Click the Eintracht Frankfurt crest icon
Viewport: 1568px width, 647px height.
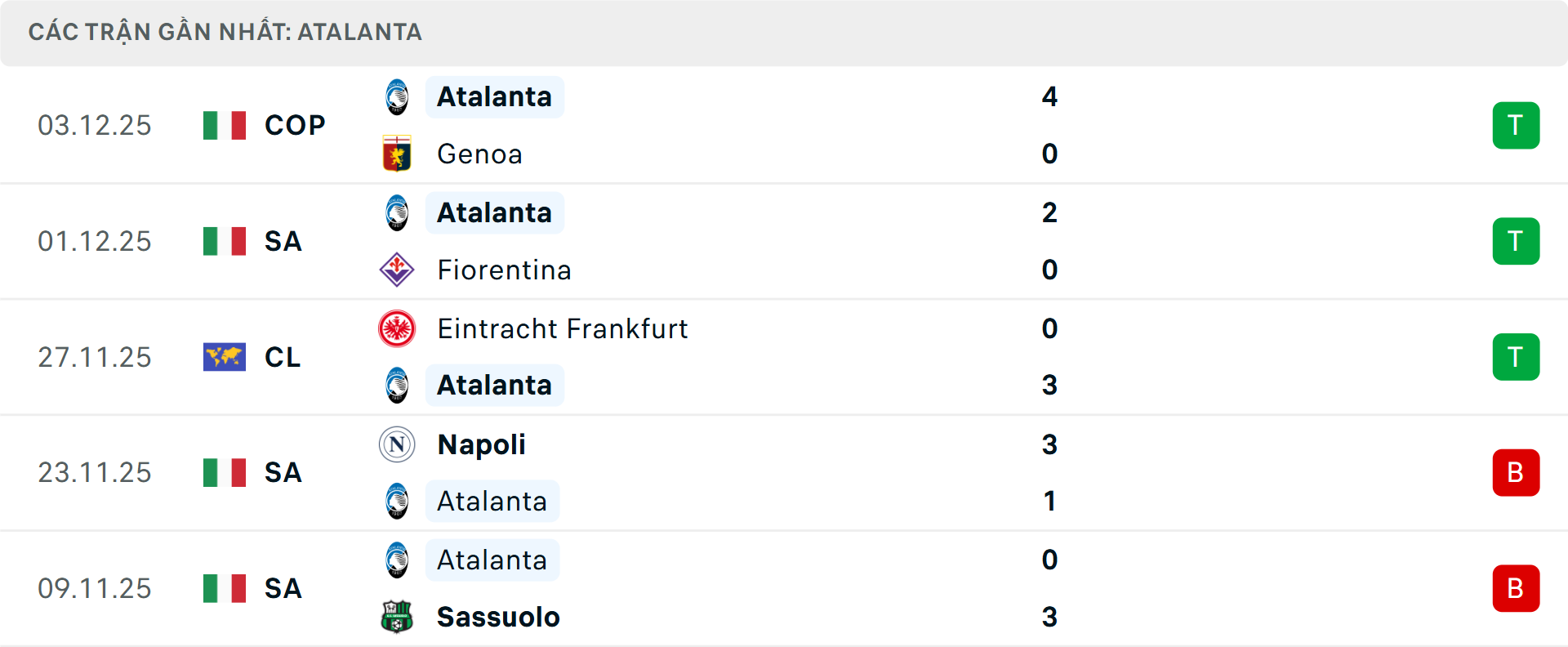397,328
